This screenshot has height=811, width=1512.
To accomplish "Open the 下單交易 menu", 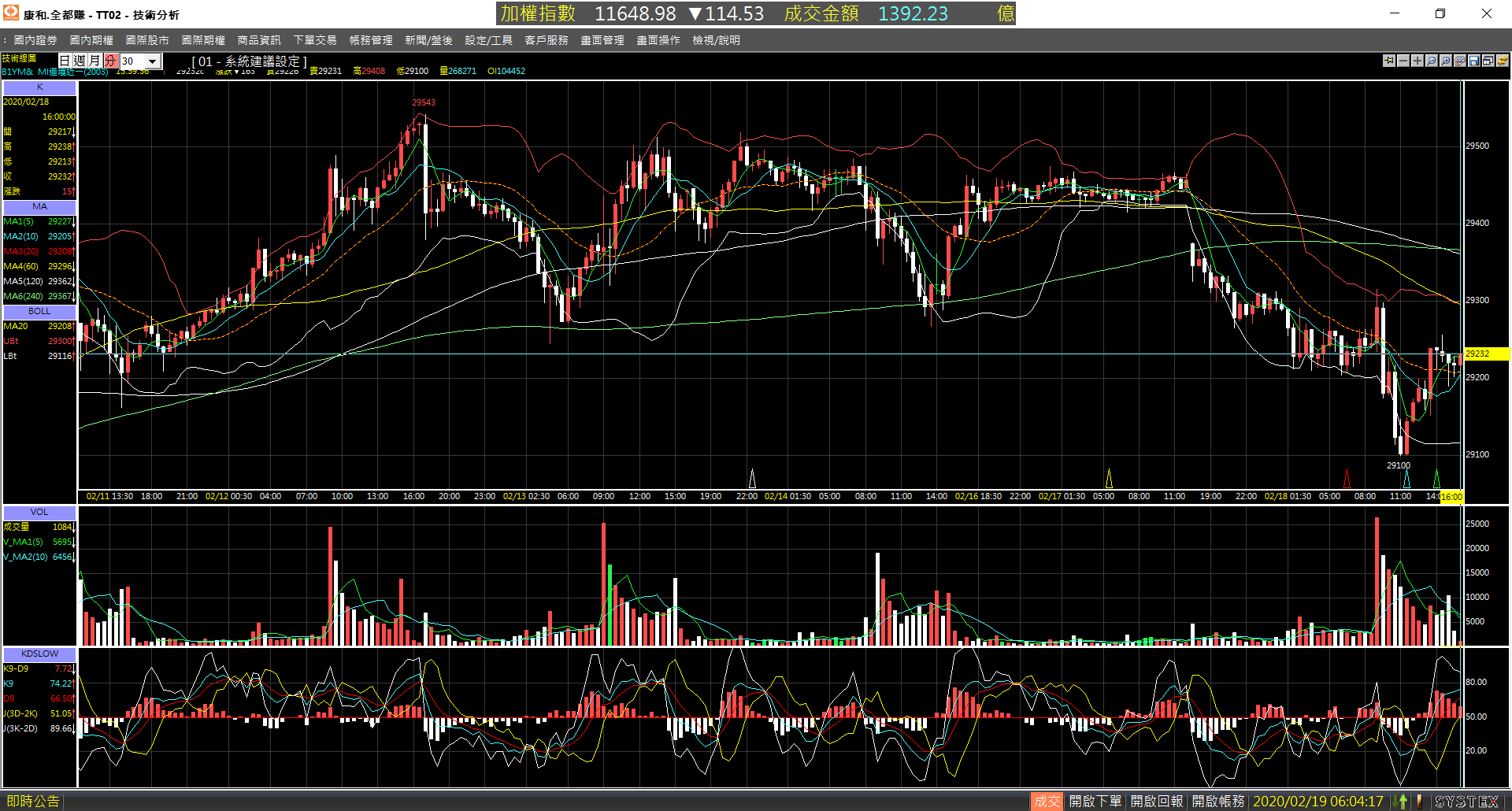I will [x=315, y=40].
